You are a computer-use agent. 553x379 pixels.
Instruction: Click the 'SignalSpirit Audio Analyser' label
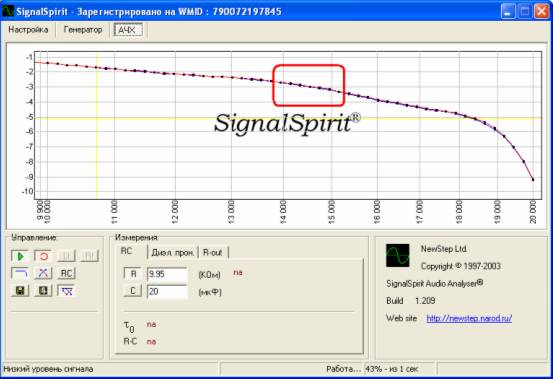(435, 283)
